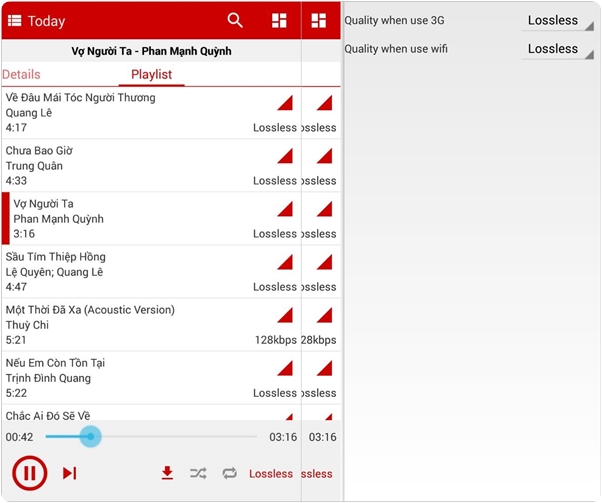Viewport: 602px width, 503px height.
Task: Download the current song
Action: click(x=167, y=473)
